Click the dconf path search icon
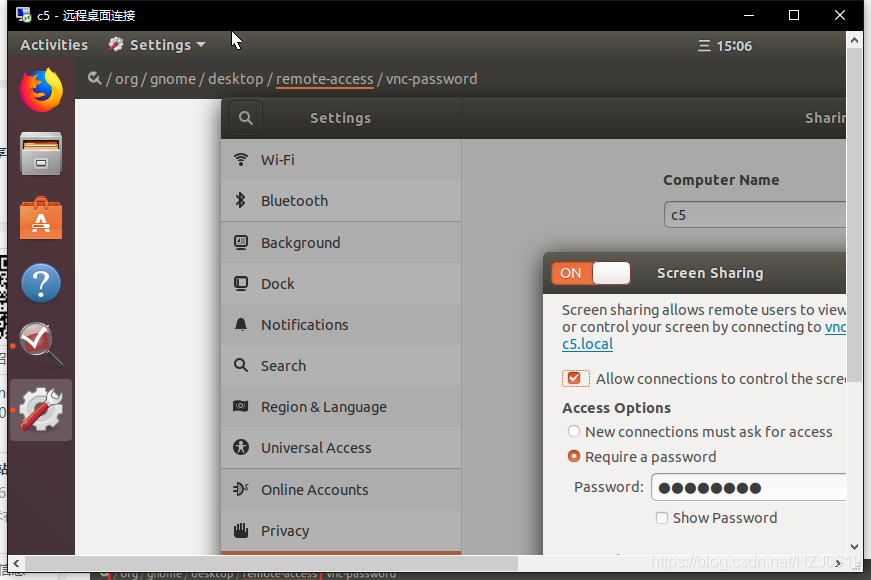 (x=94, y=78)
